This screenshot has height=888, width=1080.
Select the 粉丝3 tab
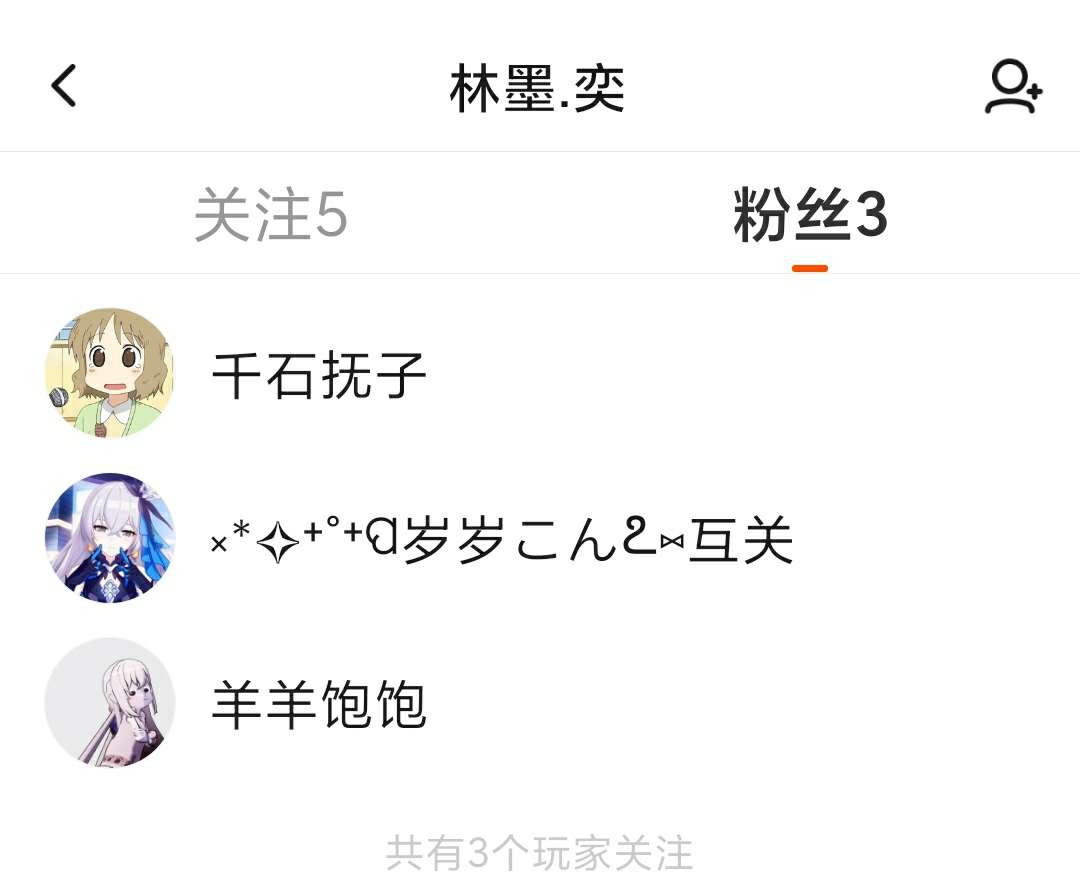pyautogui.click(x=810, y=214)
